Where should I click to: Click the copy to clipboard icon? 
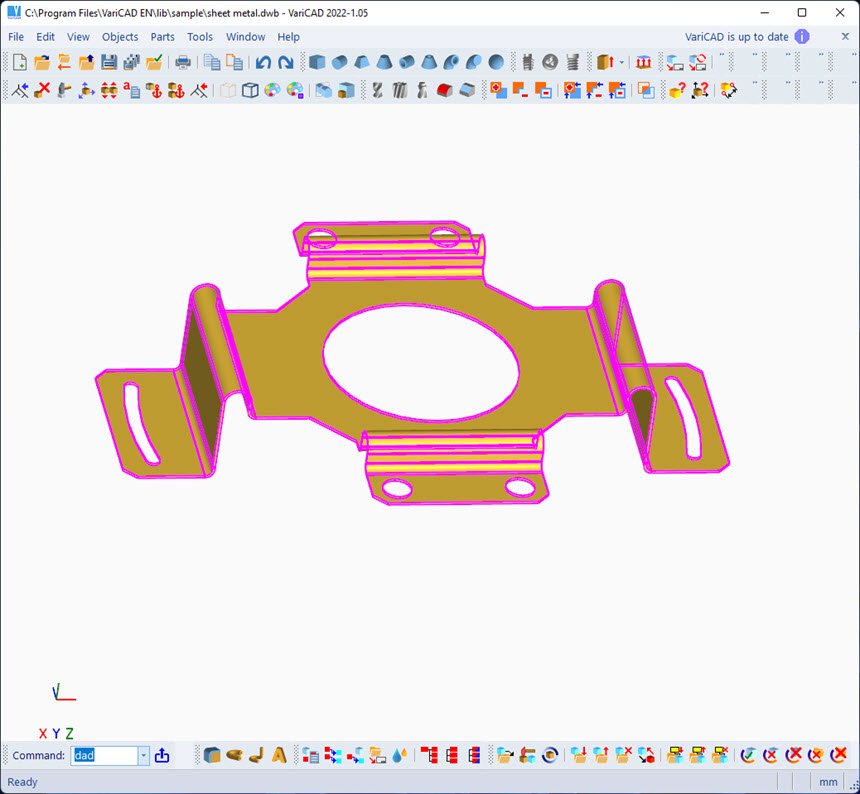[x=212, y=62]
